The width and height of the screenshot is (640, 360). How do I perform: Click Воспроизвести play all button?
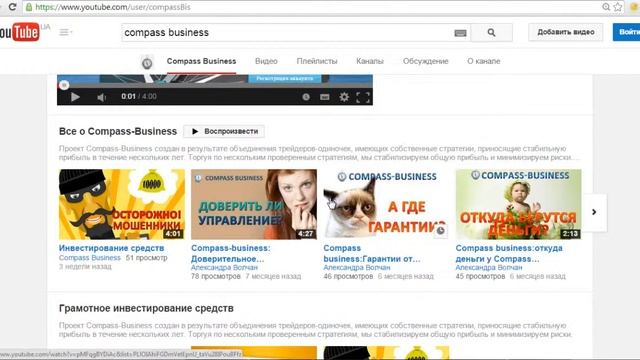tap(224, 131)
